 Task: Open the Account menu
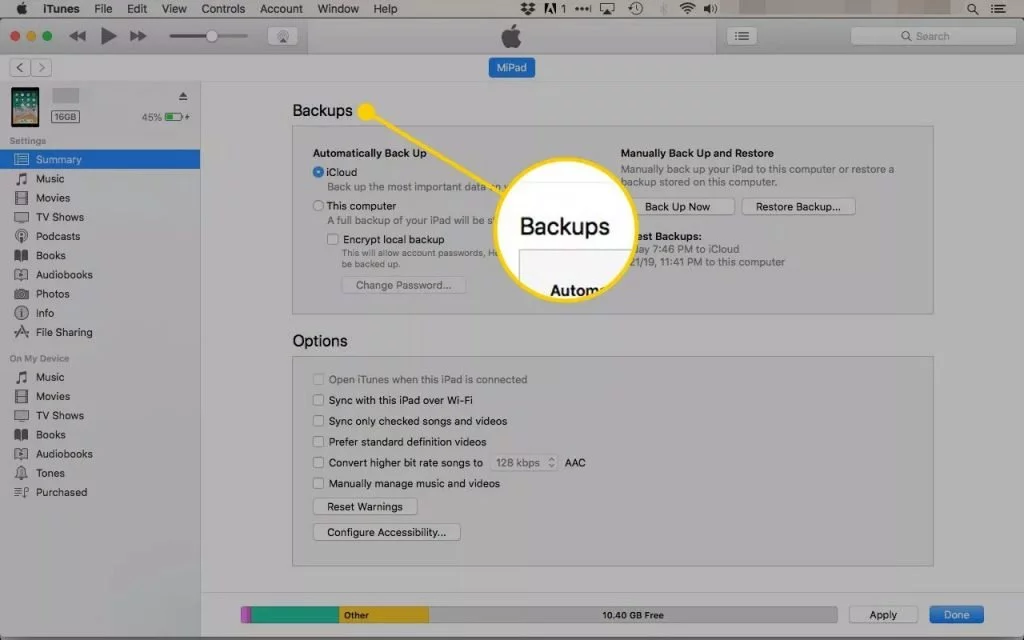(x=281, y=9)
